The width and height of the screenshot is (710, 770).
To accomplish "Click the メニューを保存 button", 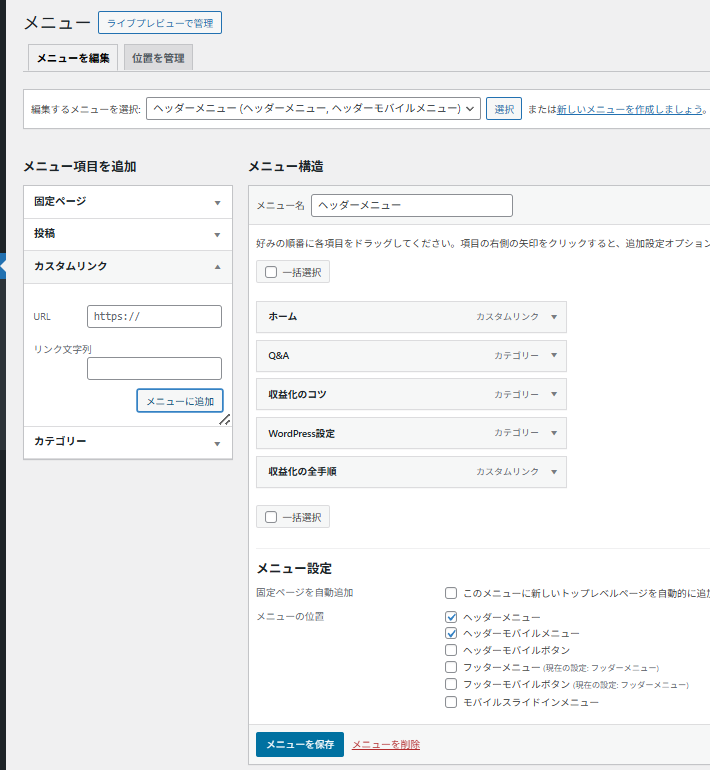I will point(299,744).
